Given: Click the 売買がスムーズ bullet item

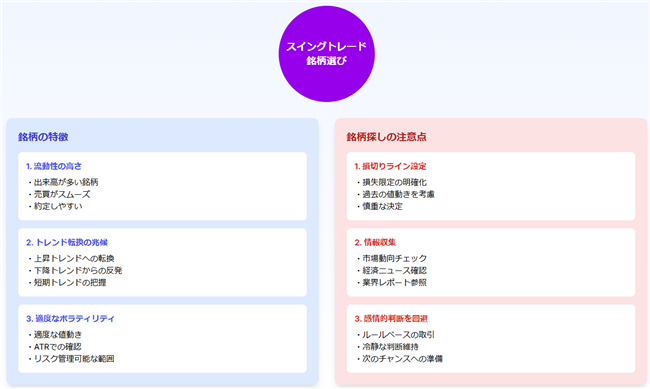Looking at the screenshot, I should (x=59, y=194).
